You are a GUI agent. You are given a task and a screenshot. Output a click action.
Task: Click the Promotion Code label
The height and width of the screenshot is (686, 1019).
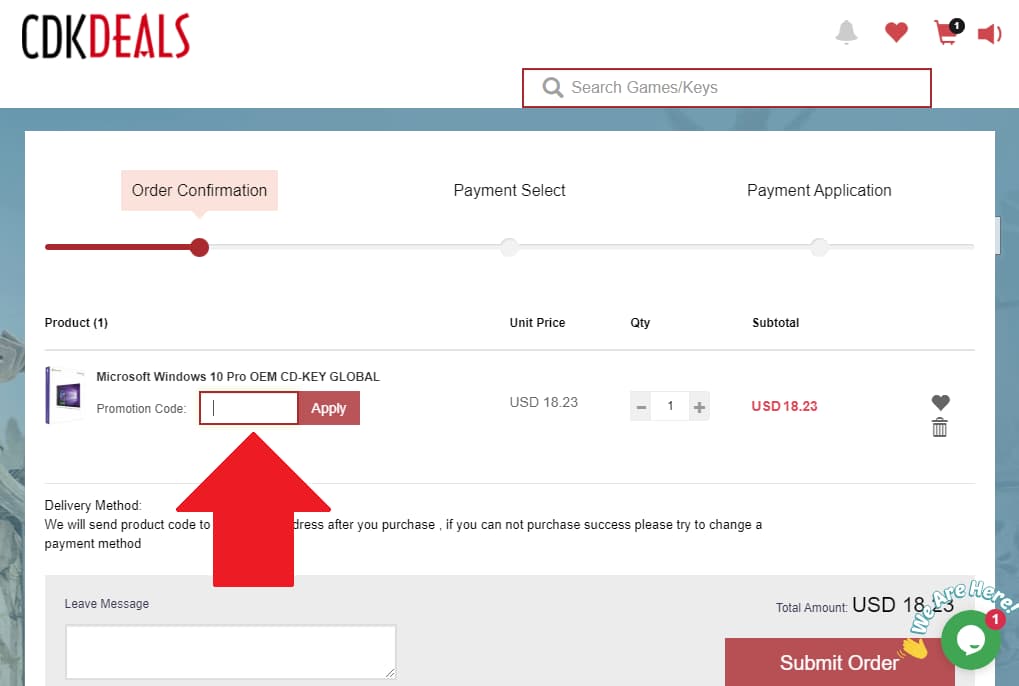[x=141, y=409]
